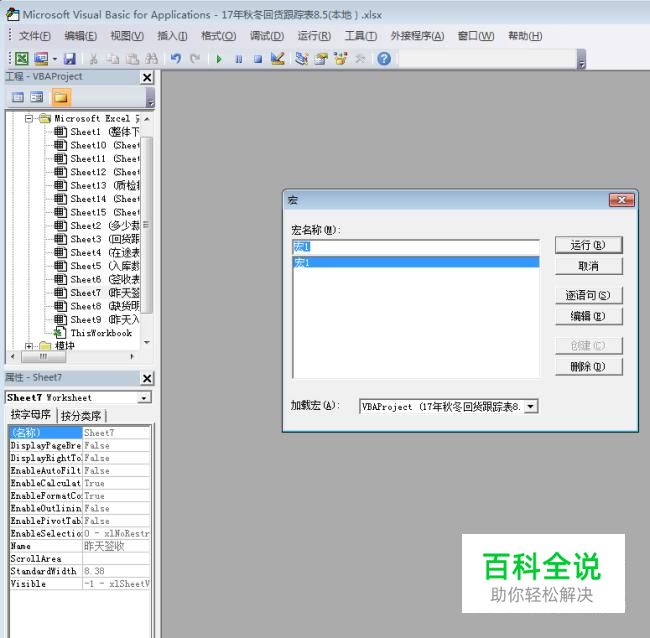This screenshot has height=638, width=650.
Task: Click the Reset stop icon
Action: tap(258, 59)
